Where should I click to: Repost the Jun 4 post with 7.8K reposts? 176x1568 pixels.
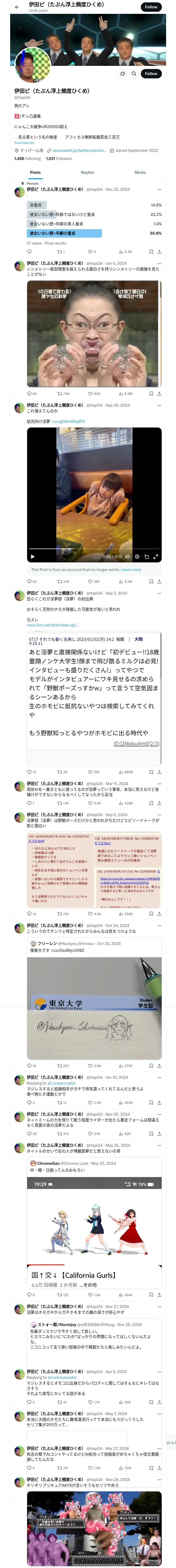point(63,393)
